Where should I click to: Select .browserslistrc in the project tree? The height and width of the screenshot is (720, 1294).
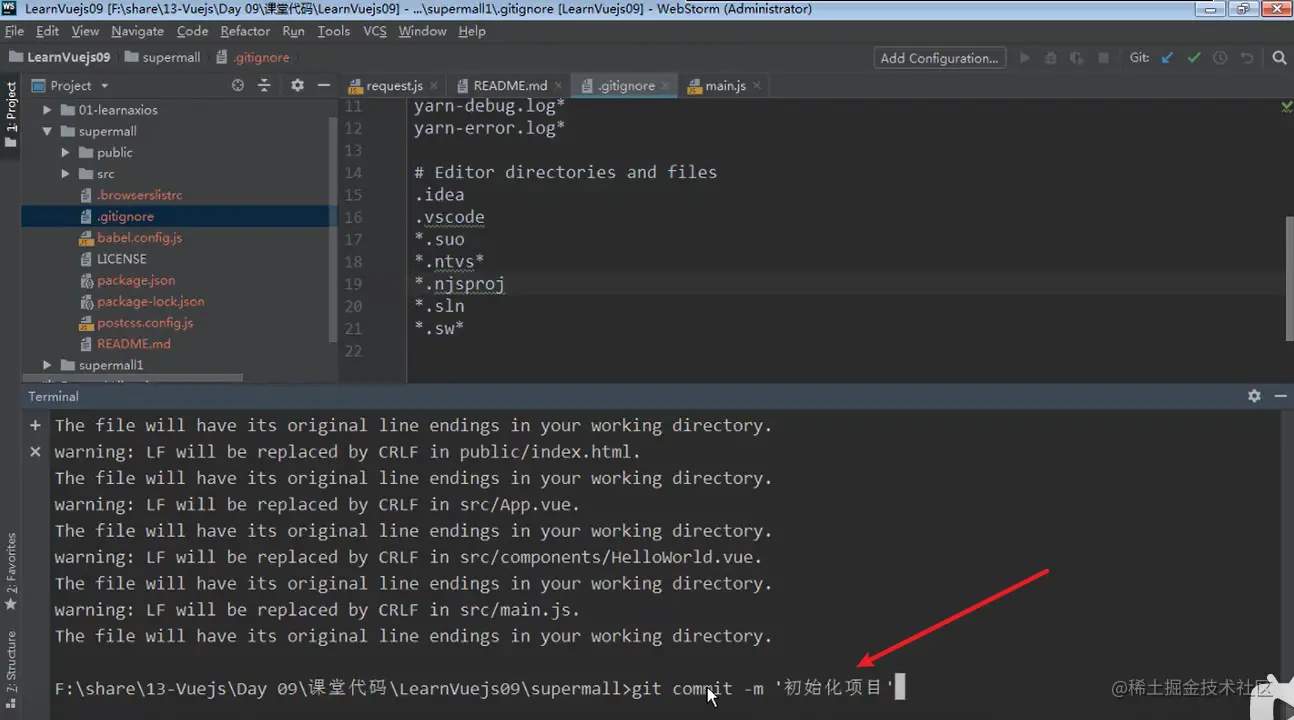point(139,195)
